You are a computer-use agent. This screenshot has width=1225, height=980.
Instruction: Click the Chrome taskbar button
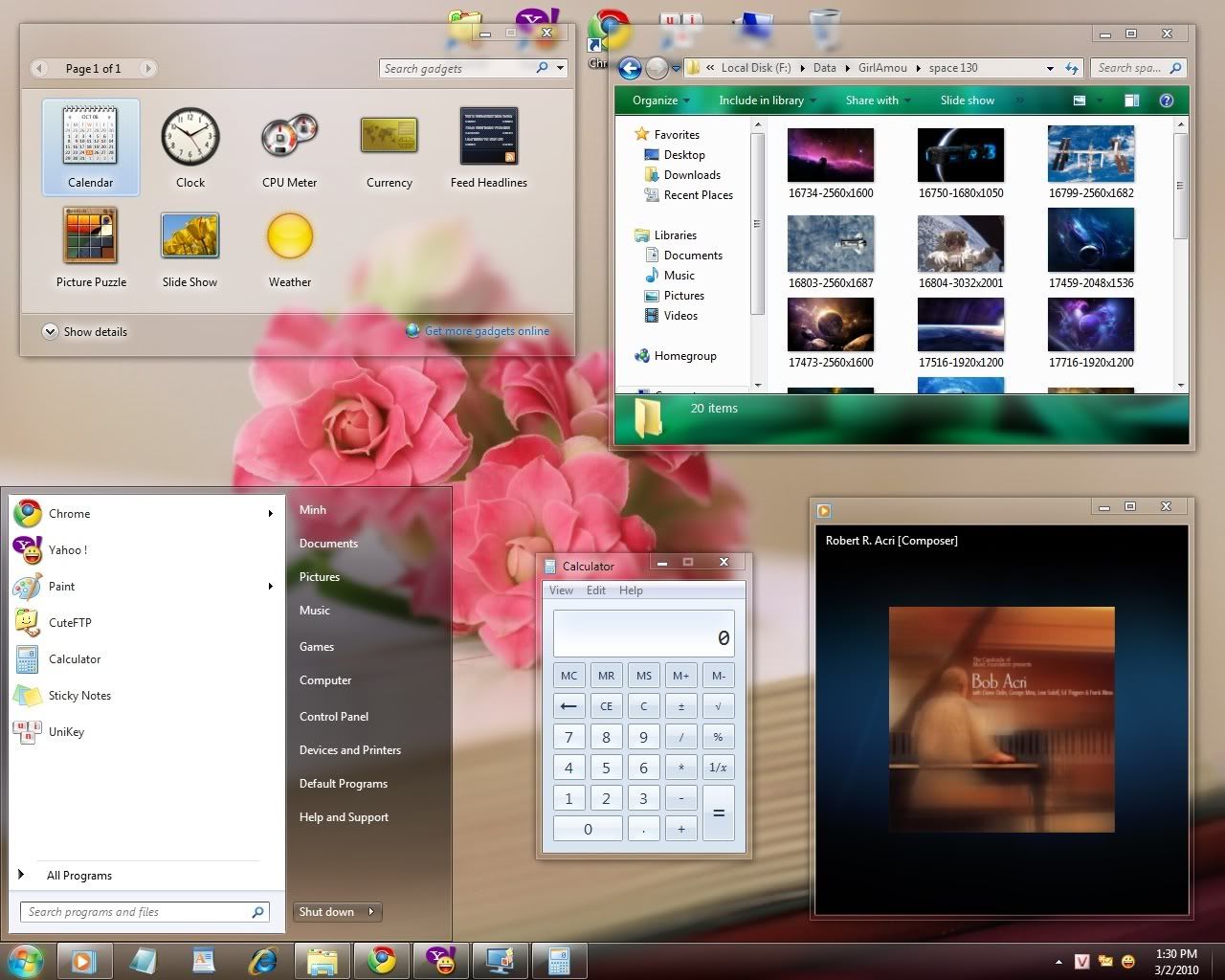click(382, 961)
